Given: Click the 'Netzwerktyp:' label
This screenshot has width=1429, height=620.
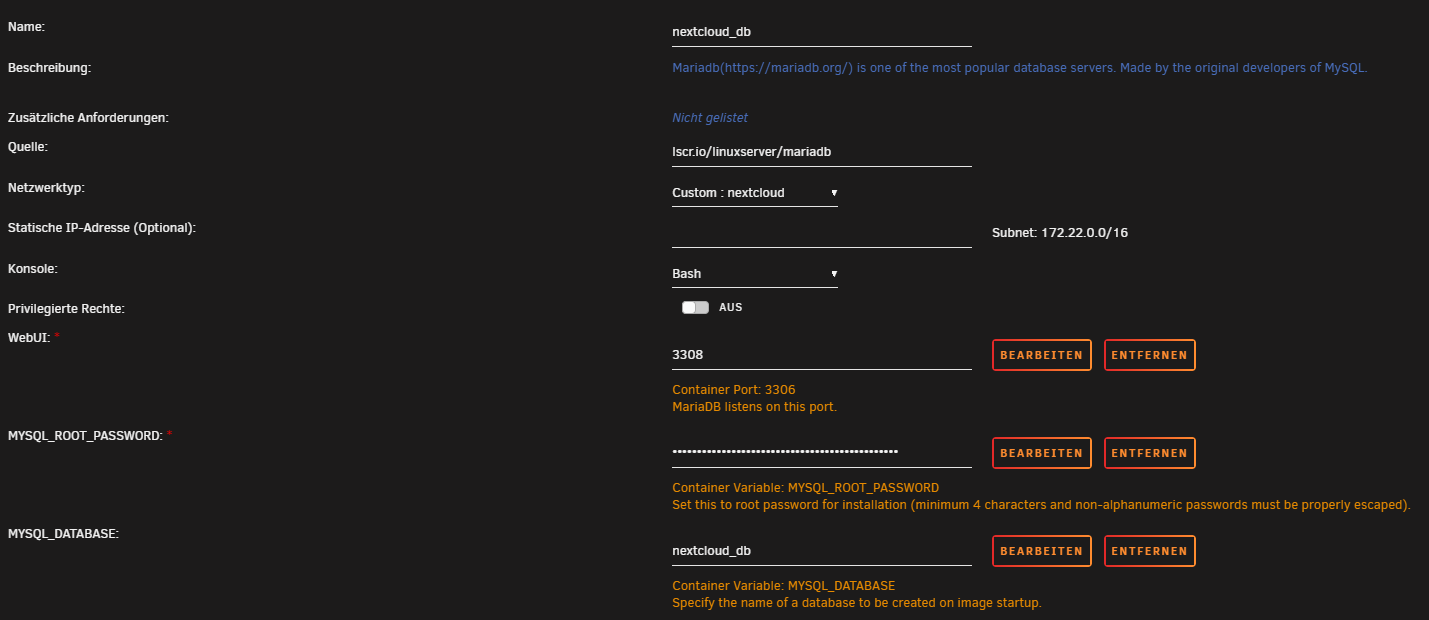Looking at the screenshot, I should point(47,188).
